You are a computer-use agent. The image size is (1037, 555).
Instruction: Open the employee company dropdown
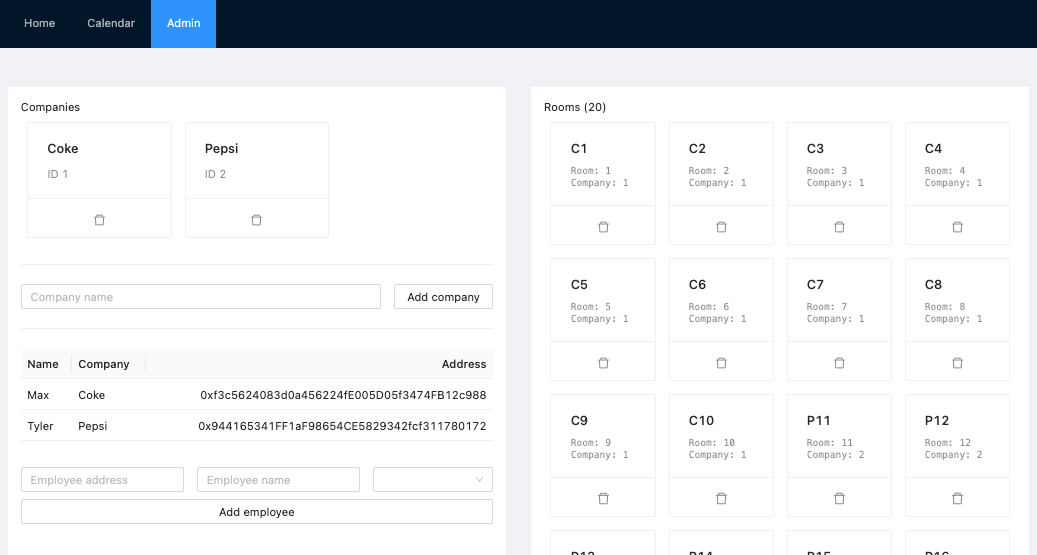pos(433,480)
